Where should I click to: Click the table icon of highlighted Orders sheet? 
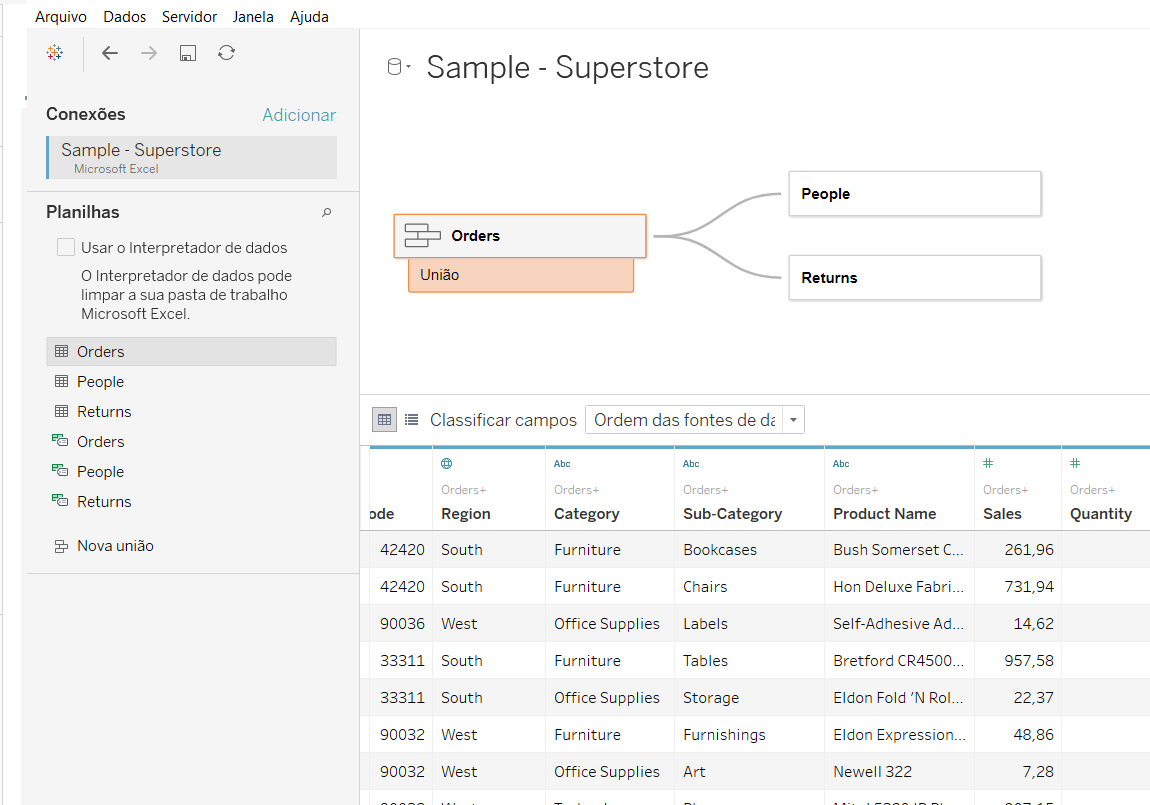62,351
